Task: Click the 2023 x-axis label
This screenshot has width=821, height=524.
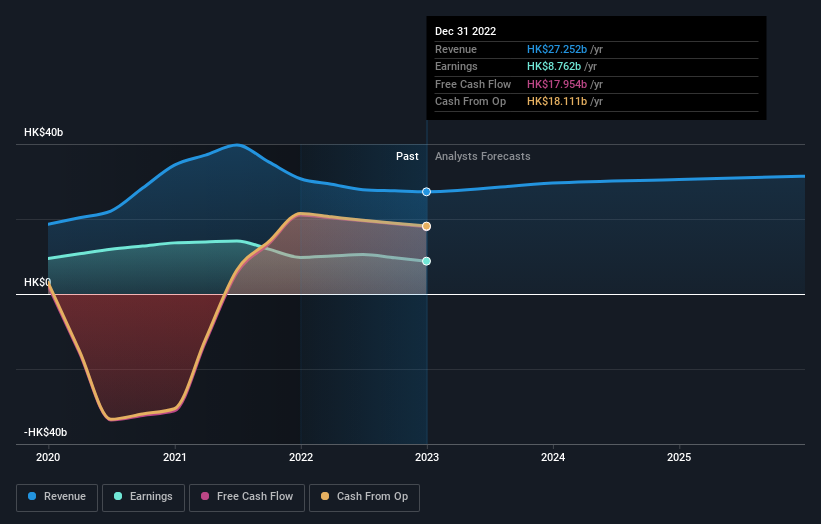Action: click(x=427, y=458)
